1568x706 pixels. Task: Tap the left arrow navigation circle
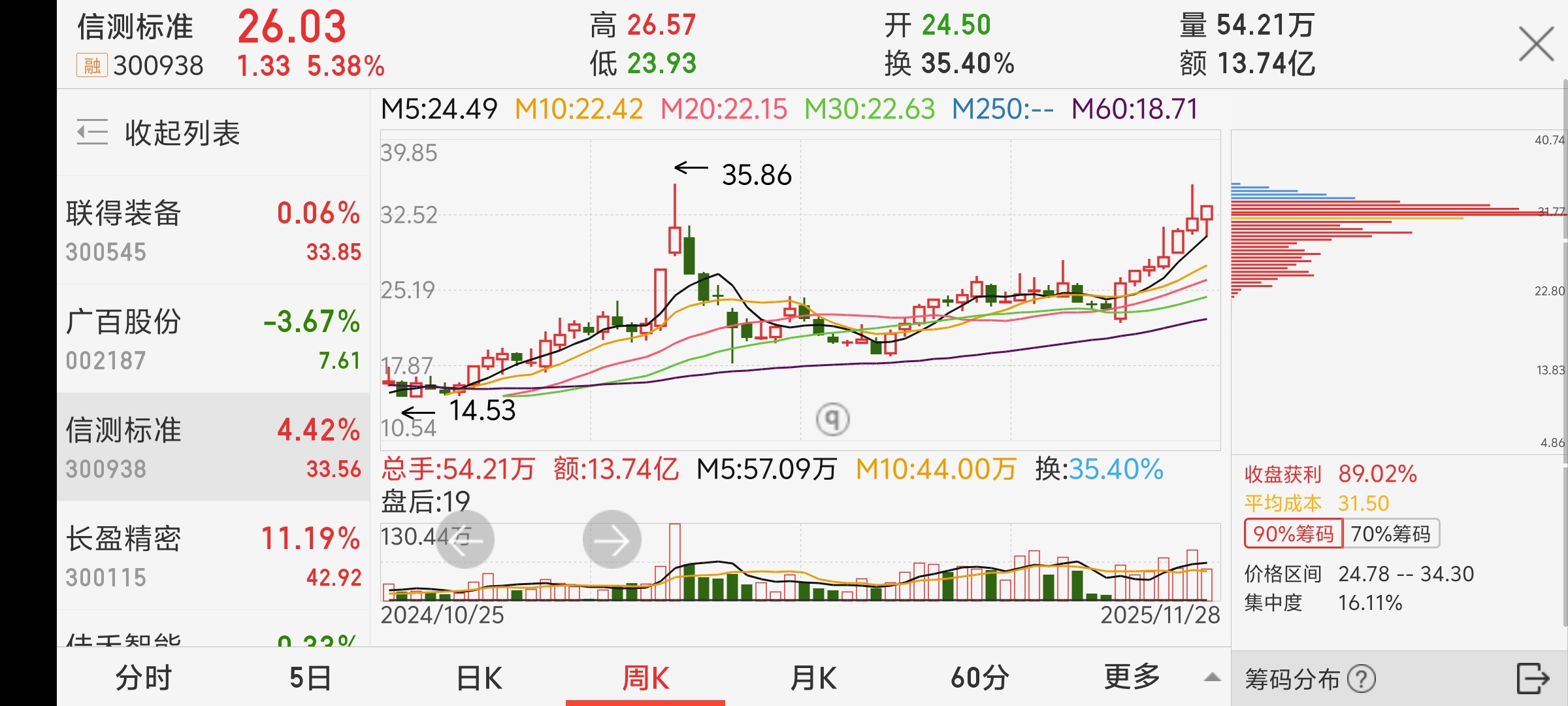point(465,540)
